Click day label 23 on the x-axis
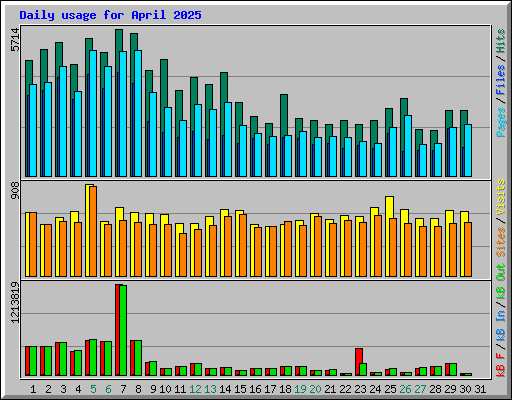The height and width of the screenshot is (400, 512). tap(360, 389)
